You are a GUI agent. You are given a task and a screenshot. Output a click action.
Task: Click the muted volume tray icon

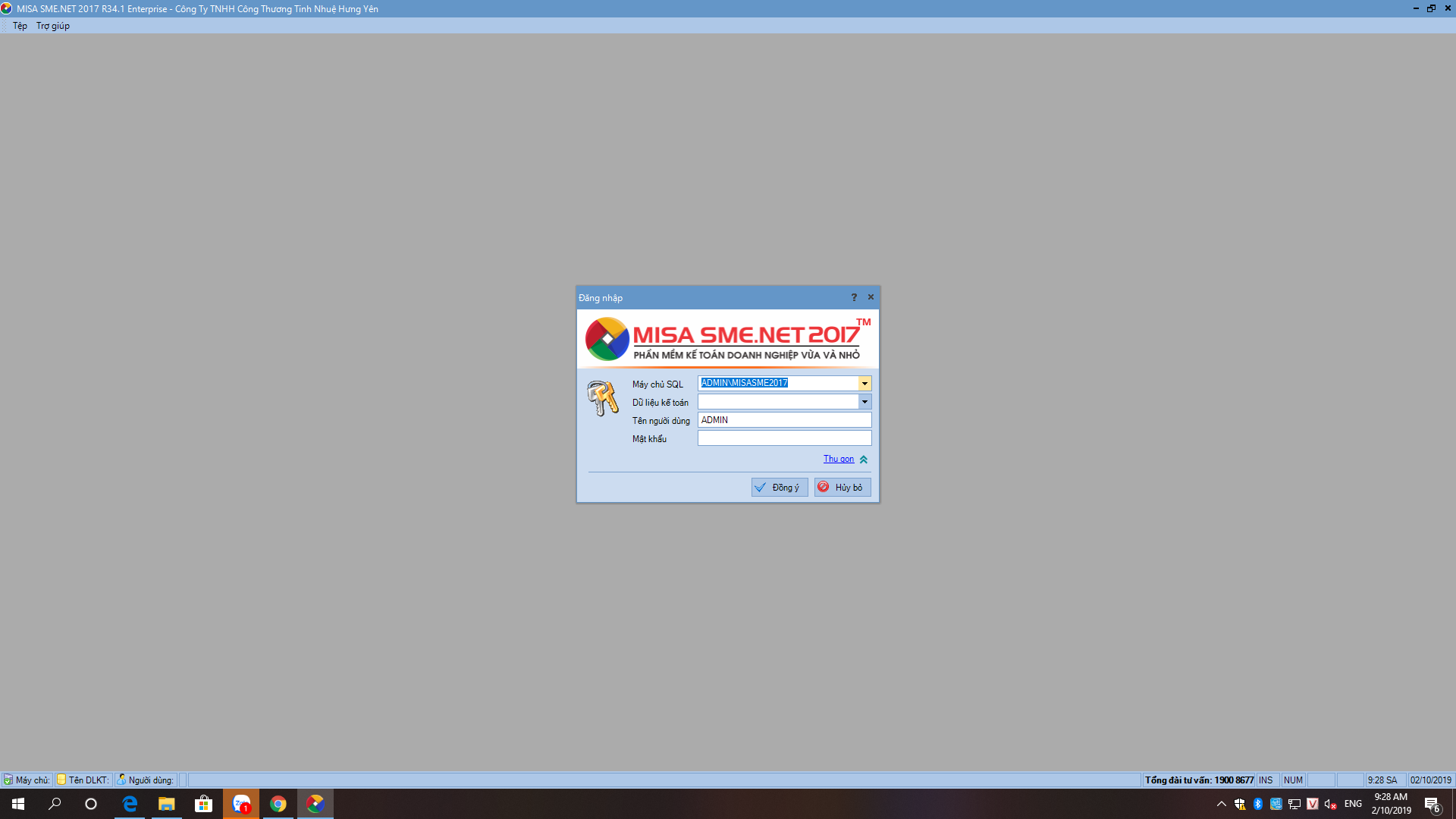1331,804
